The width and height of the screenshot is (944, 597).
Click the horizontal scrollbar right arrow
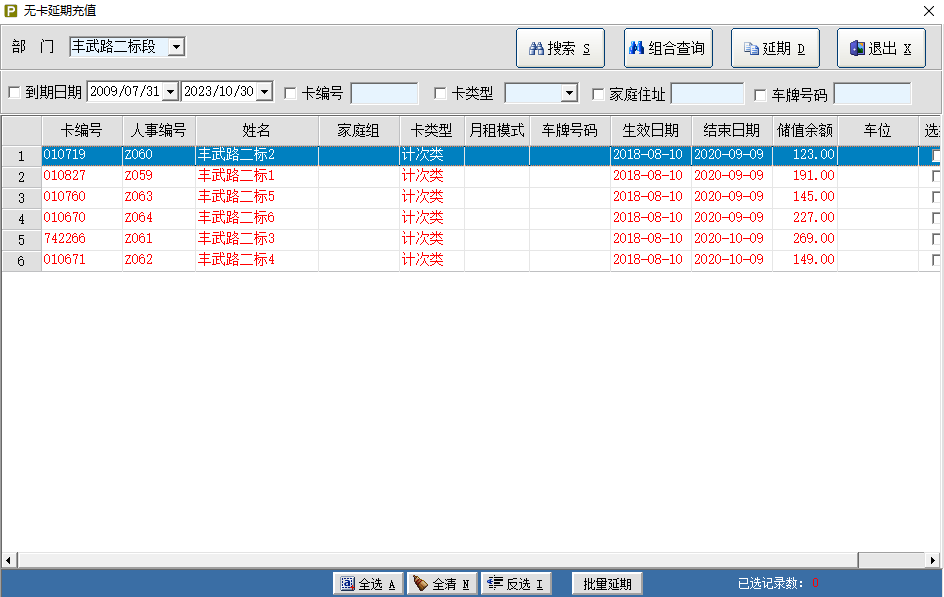coord(935,560)
